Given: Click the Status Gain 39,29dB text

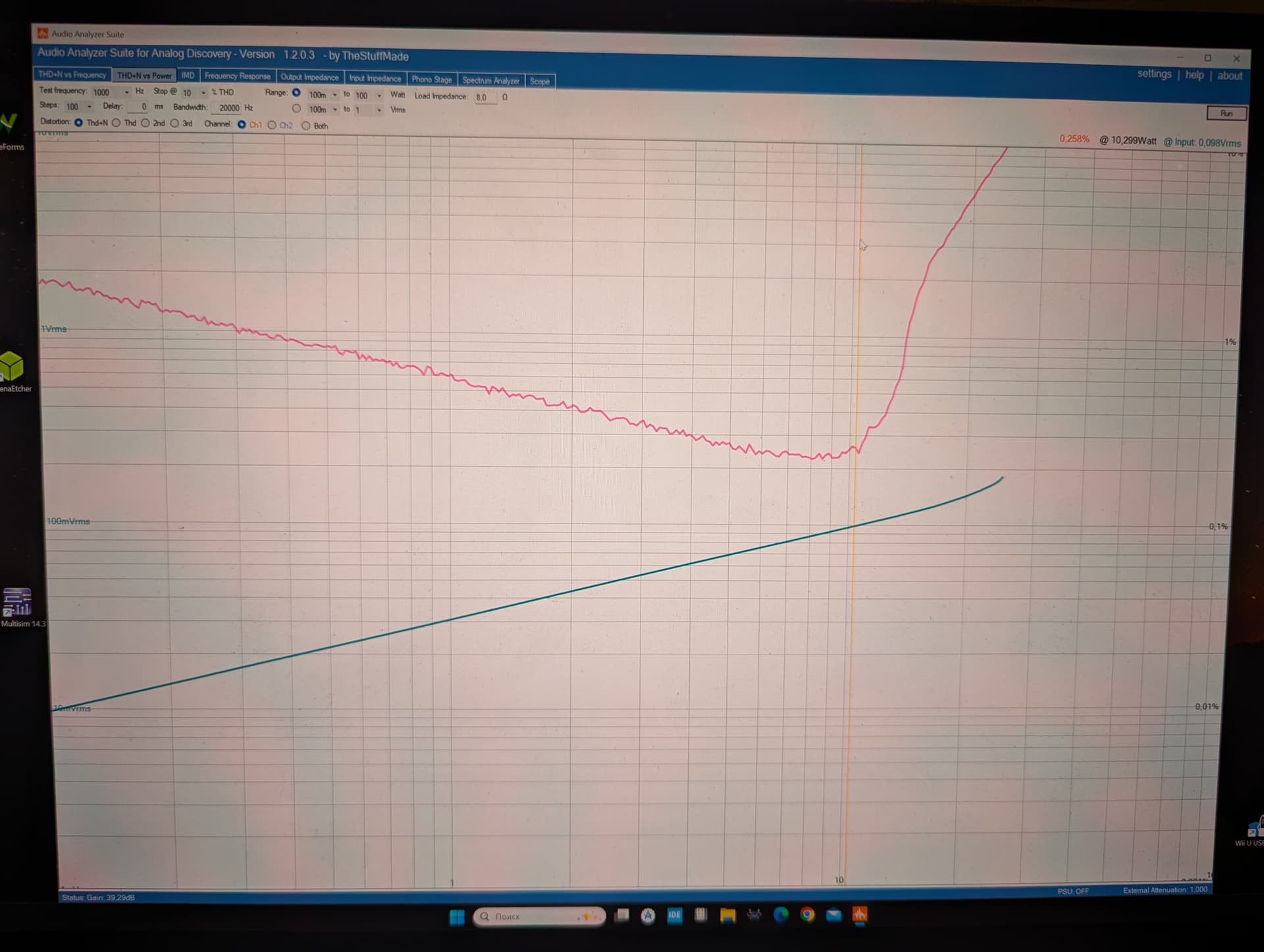Looking at the screenshot, I should point(98,897).
